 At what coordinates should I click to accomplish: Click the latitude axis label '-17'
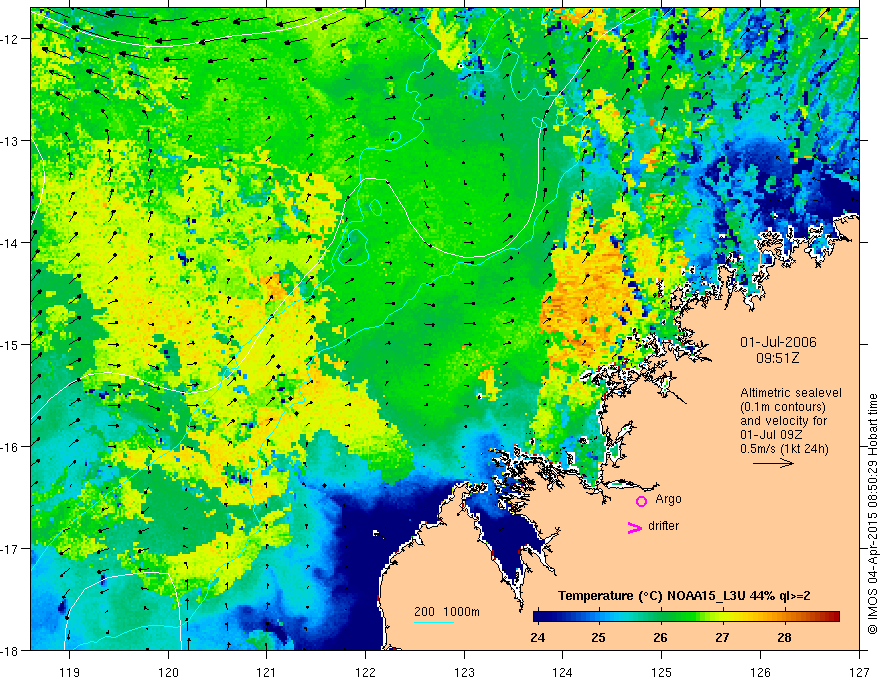pos(11,549)
